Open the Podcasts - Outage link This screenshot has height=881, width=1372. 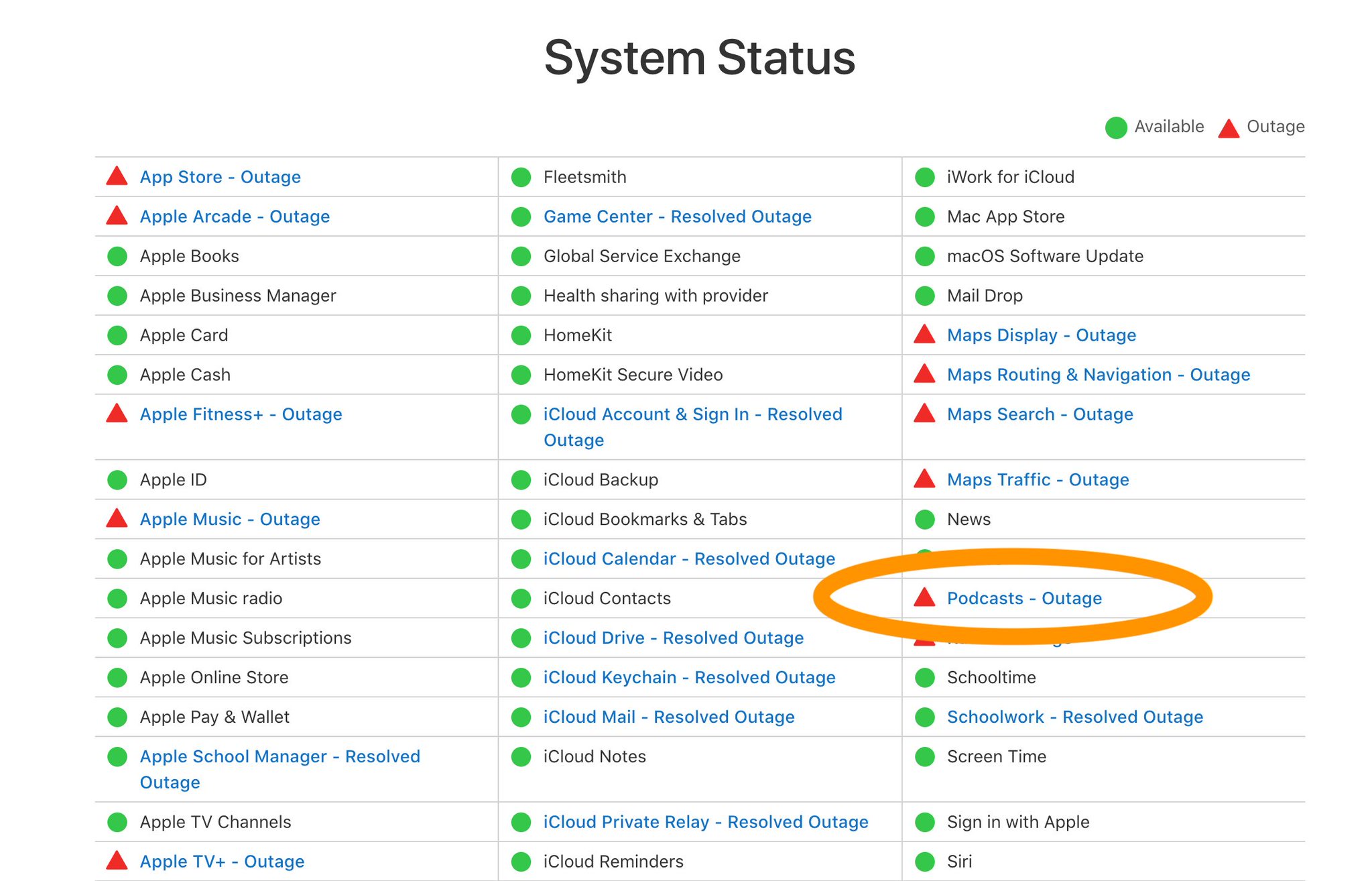click(1024, 599)
